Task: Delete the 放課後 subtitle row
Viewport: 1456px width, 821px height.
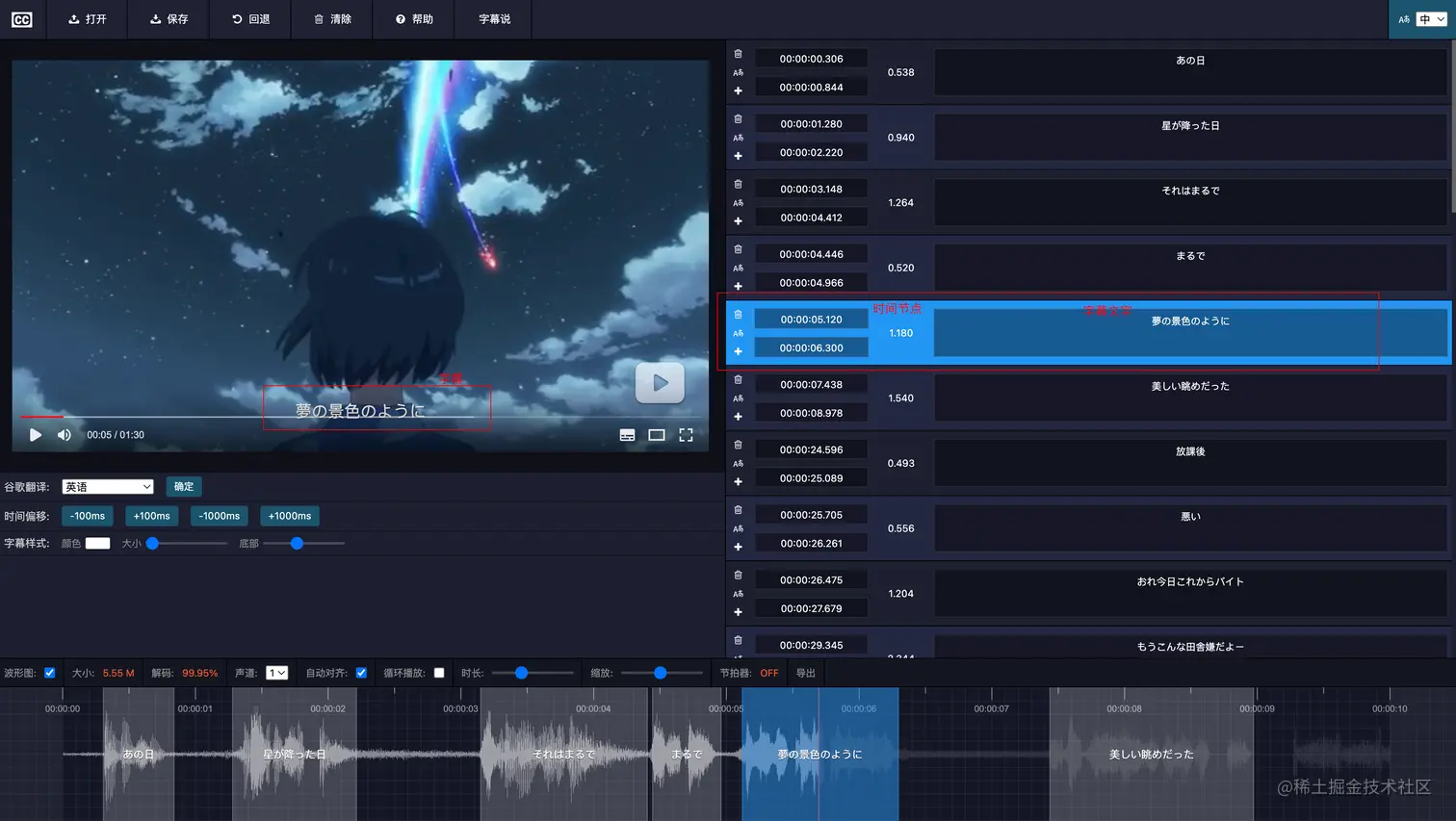Action: click(x=738, y=445)
